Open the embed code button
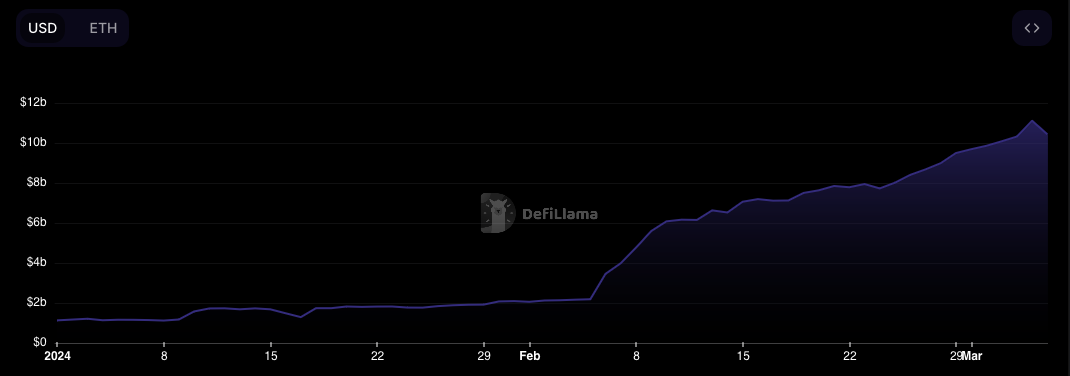 (x=1032, y=28)
